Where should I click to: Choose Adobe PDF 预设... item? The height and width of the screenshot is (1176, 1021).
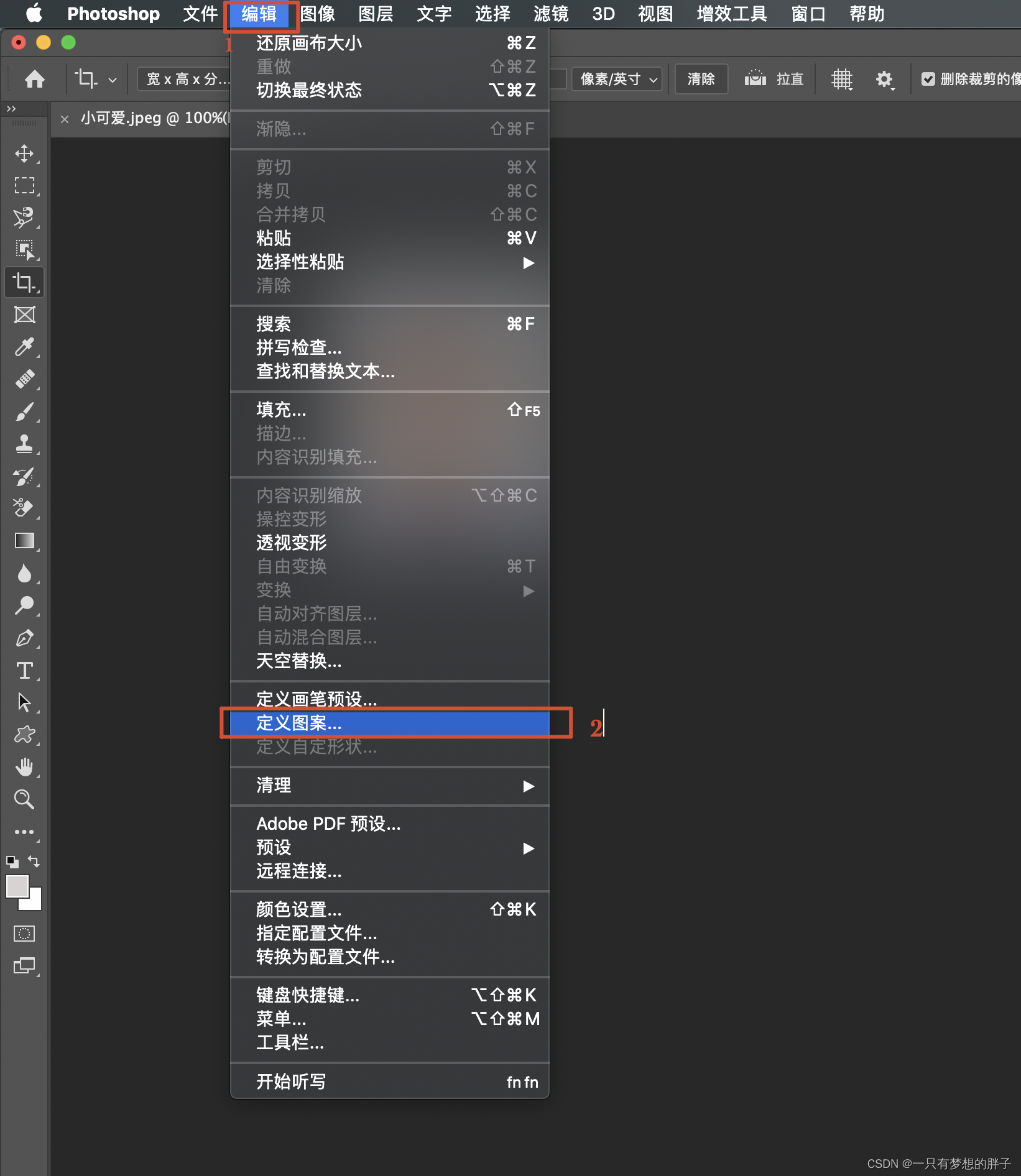click(x=390, y=824)
